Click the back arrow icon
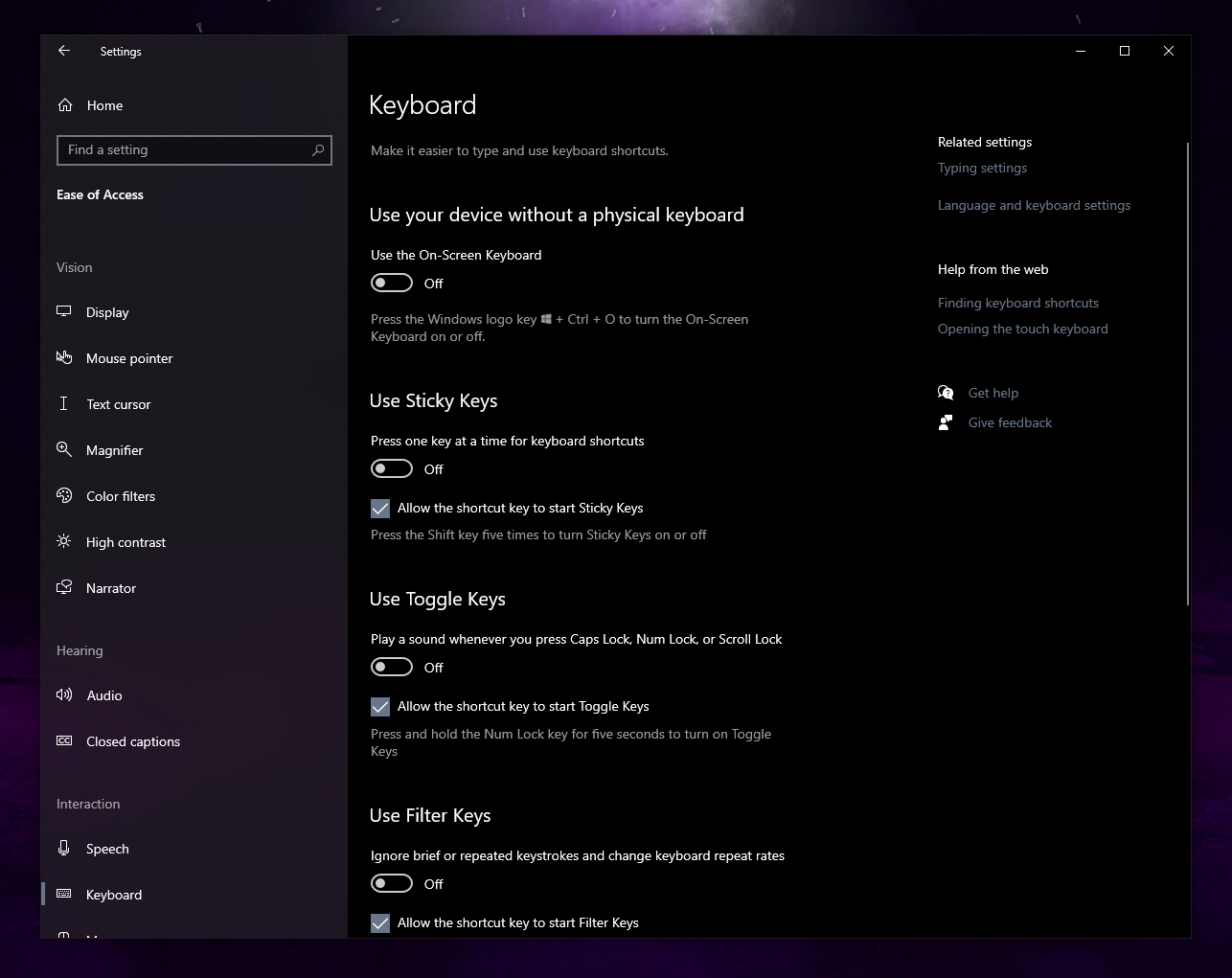 point(64,51)
